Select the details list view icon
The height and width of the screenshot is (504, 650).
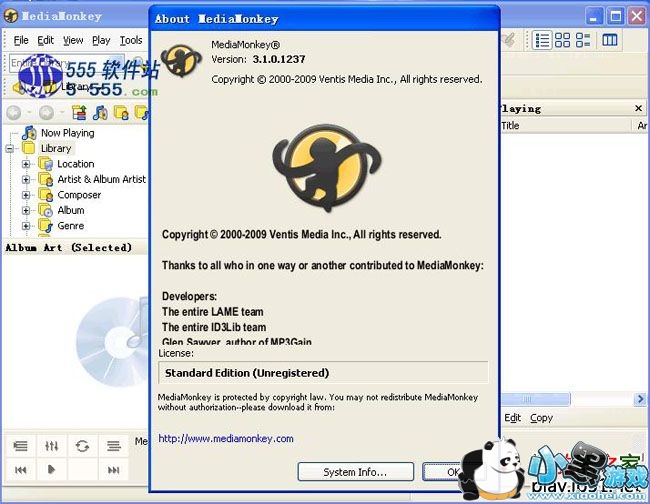tap(542, 40)
